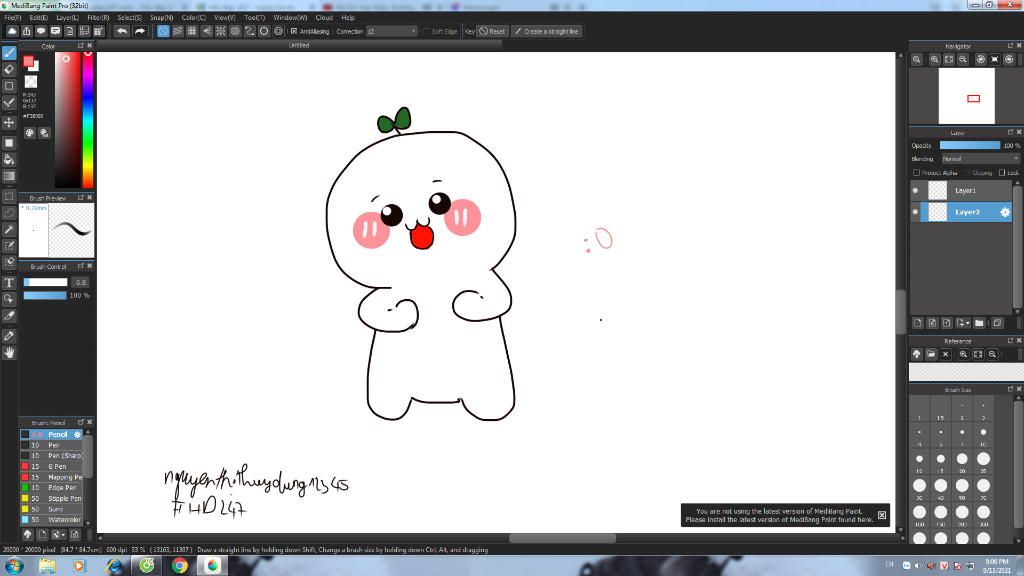
Task: Open the Snap menu
Action: (161, 18)
